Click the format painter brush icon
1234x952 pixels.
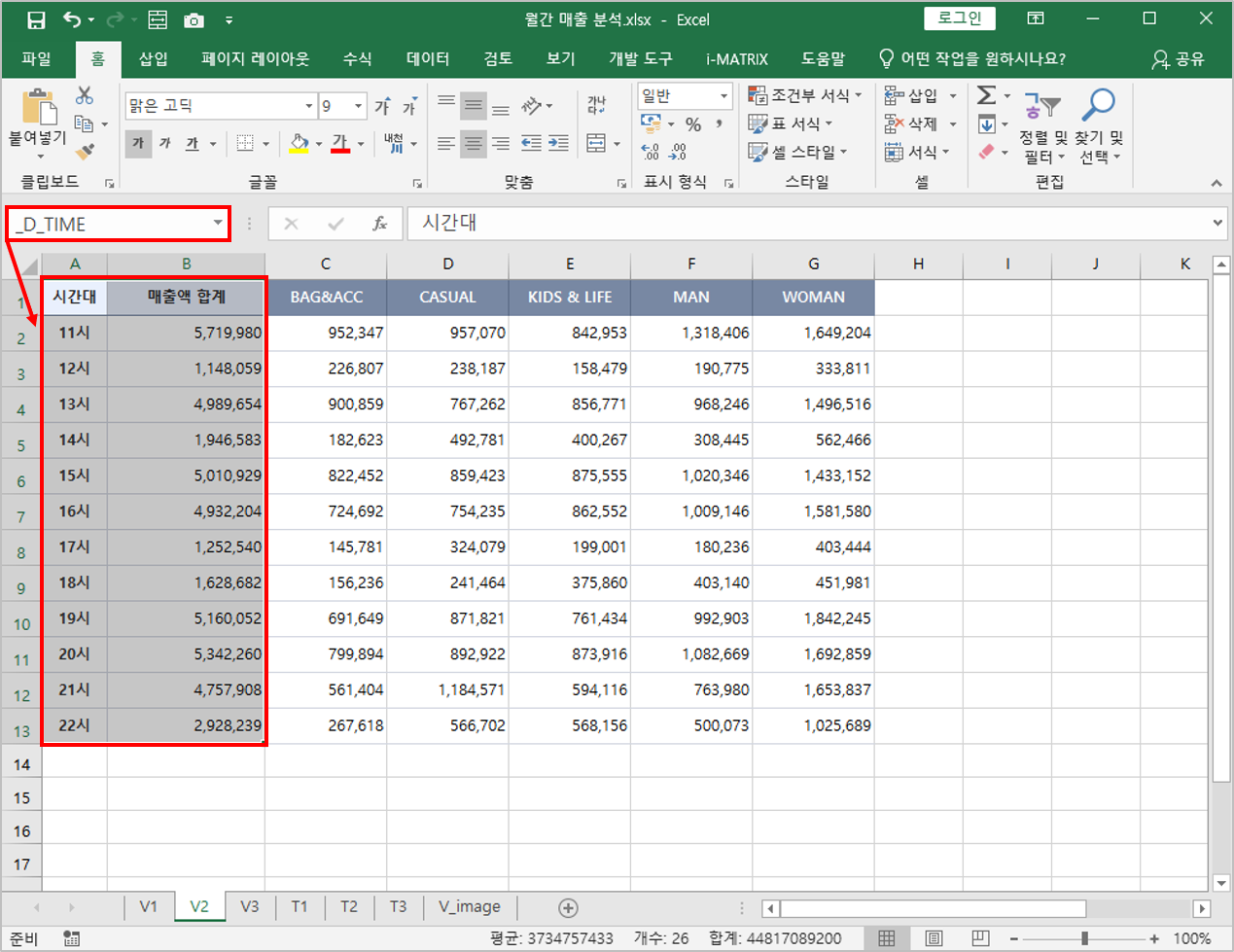pyautogui.click(x=86, y=152)
